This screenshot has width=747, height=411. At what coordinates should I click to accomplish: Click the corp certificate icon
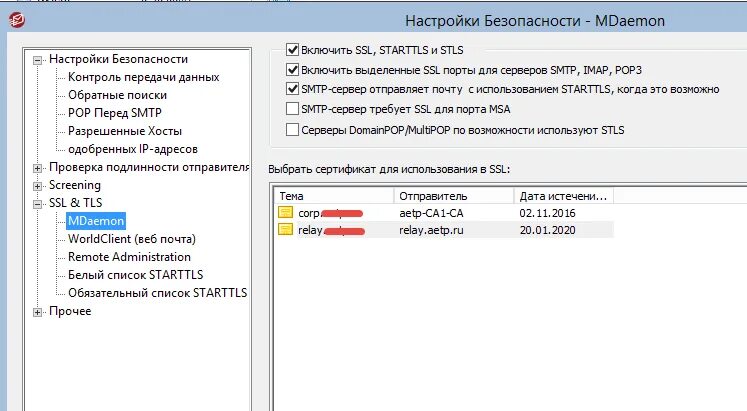[x=285, y=212]
